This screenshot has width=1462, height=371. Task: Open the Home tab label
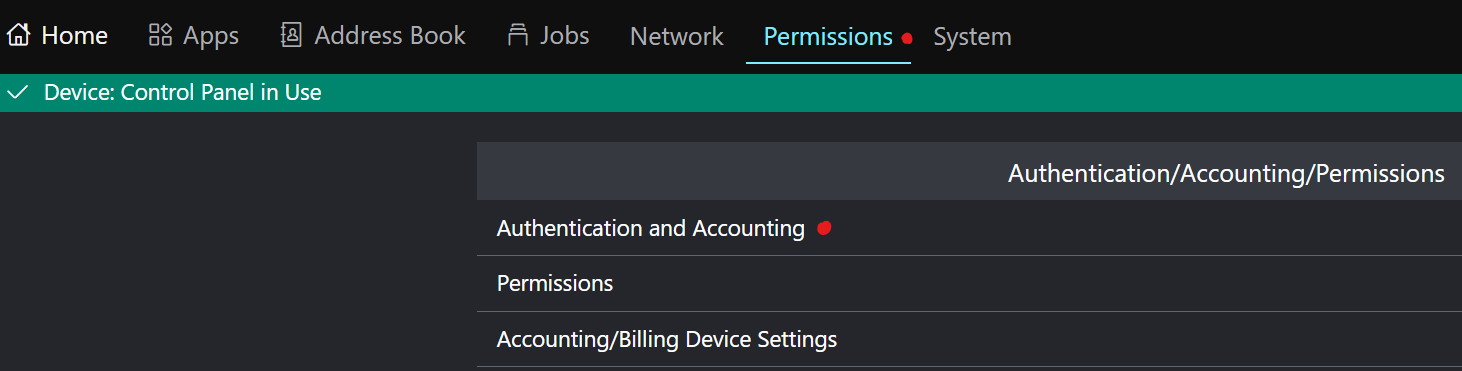point(74,36)
